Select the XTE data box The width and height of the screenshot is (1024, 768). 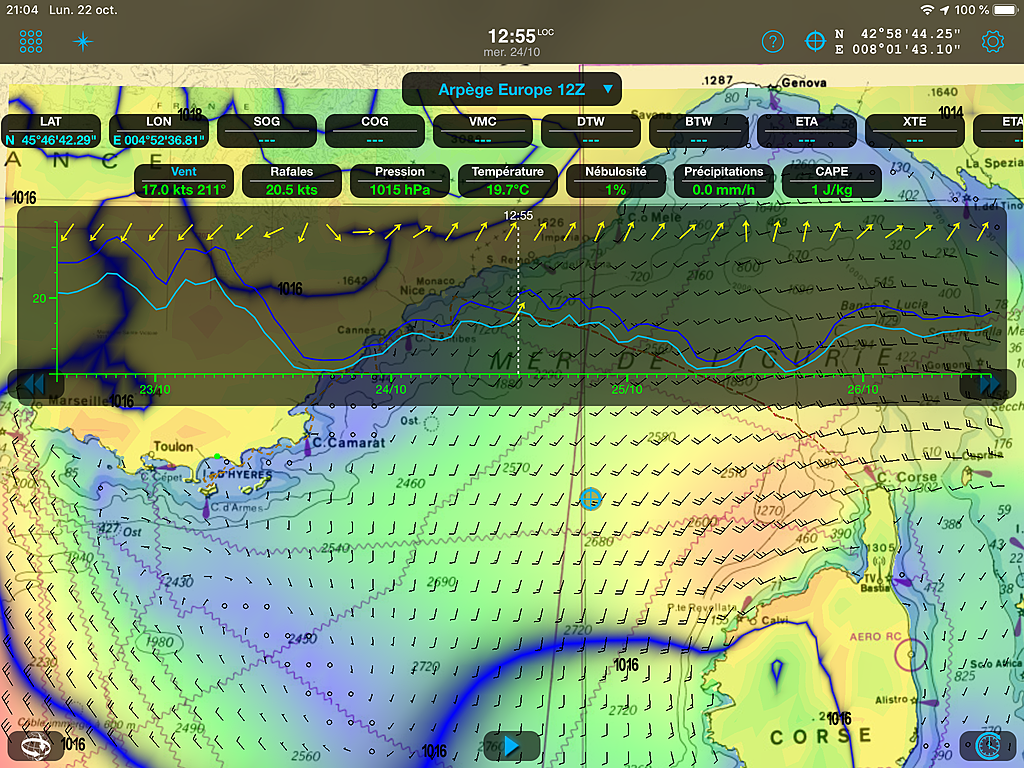click(x=914, y=131)
